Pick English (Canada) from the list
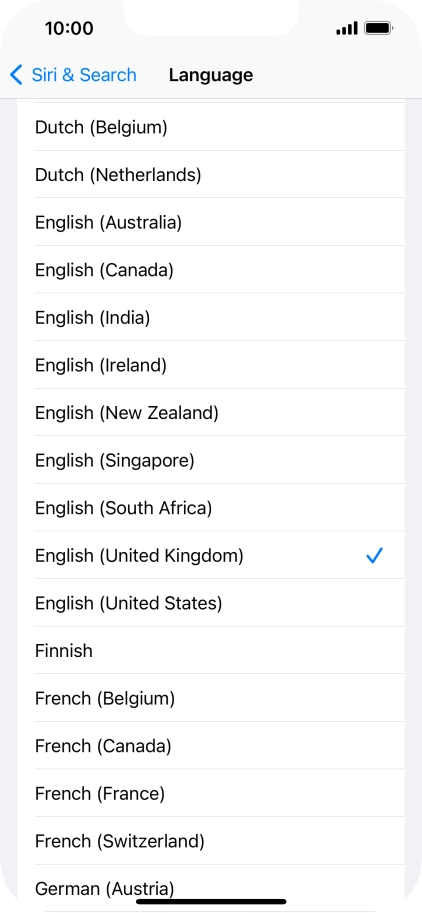The height and width of the screenshot is (913, 422). pyautogui.click(x=211, y=270)
